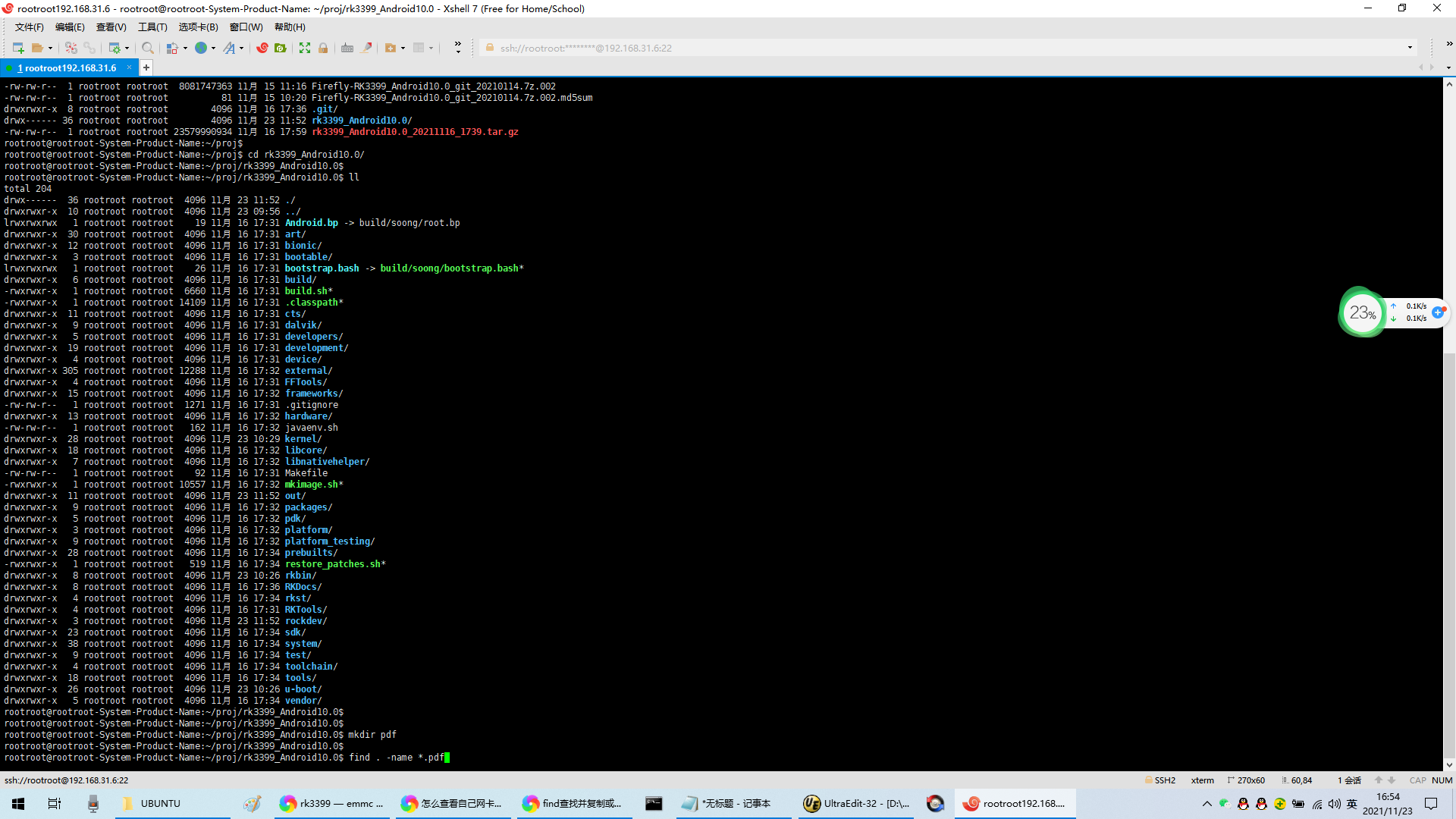
Task: Expand tile layout dropdown arrow
Action: pyautogui.click(x=431, y=48)
